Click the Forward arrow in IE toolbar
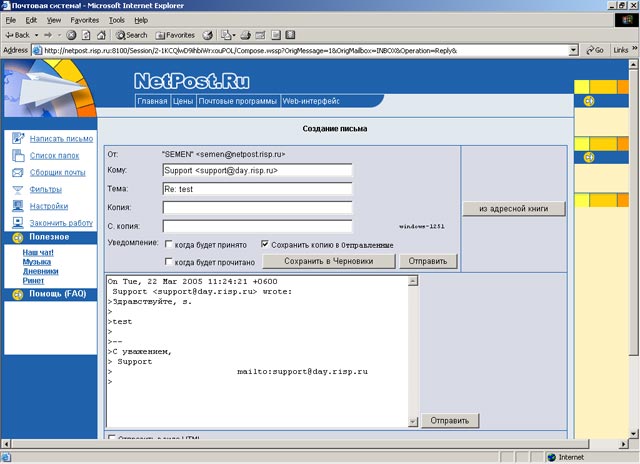 48,35
